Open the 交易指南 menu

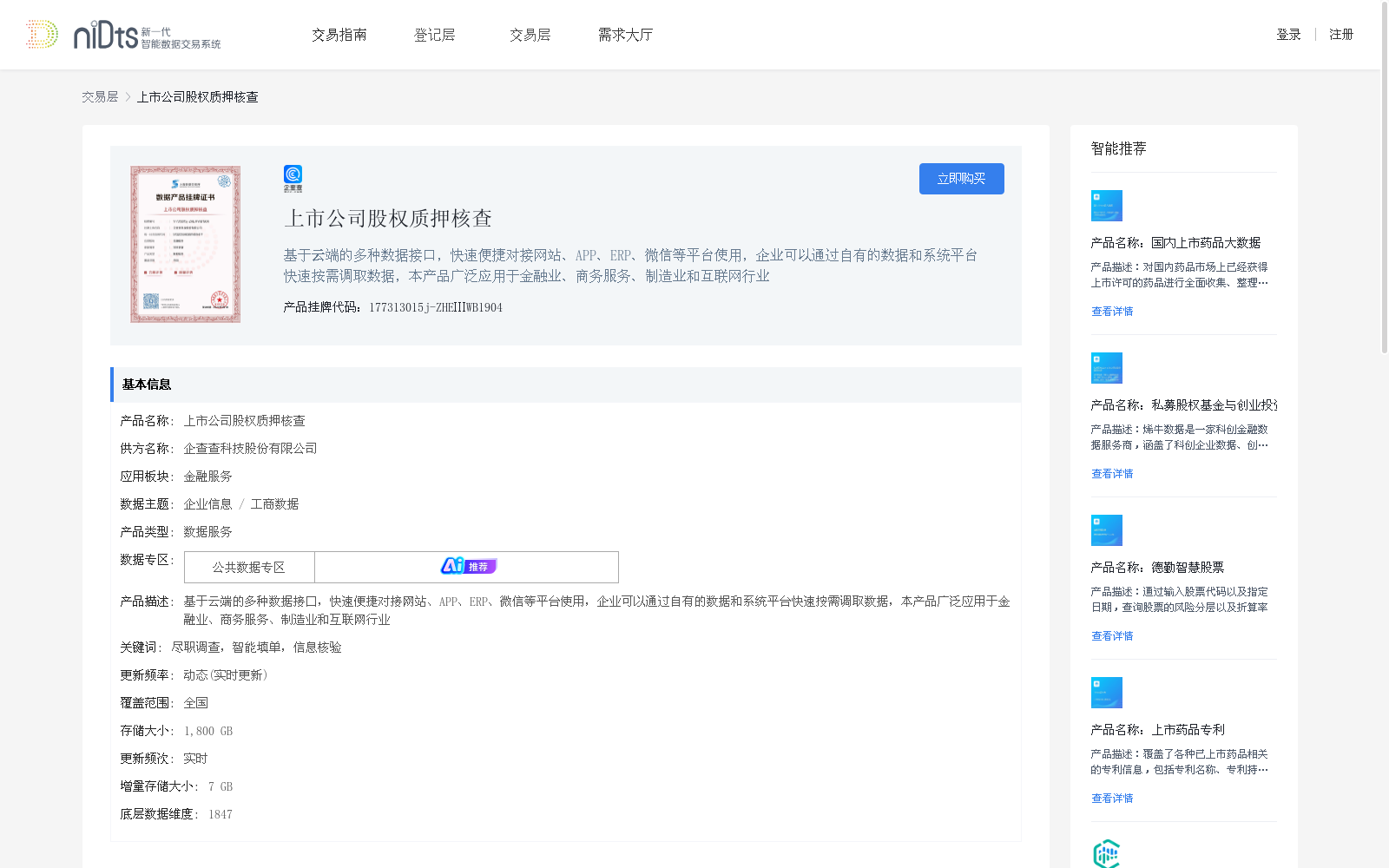[x=339, y=35]
